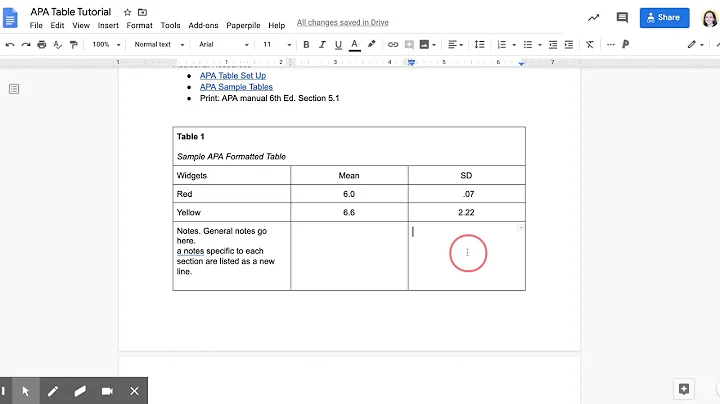Open the Normal text style dropdown
This screenshot has height=404, width=720.
159,45
